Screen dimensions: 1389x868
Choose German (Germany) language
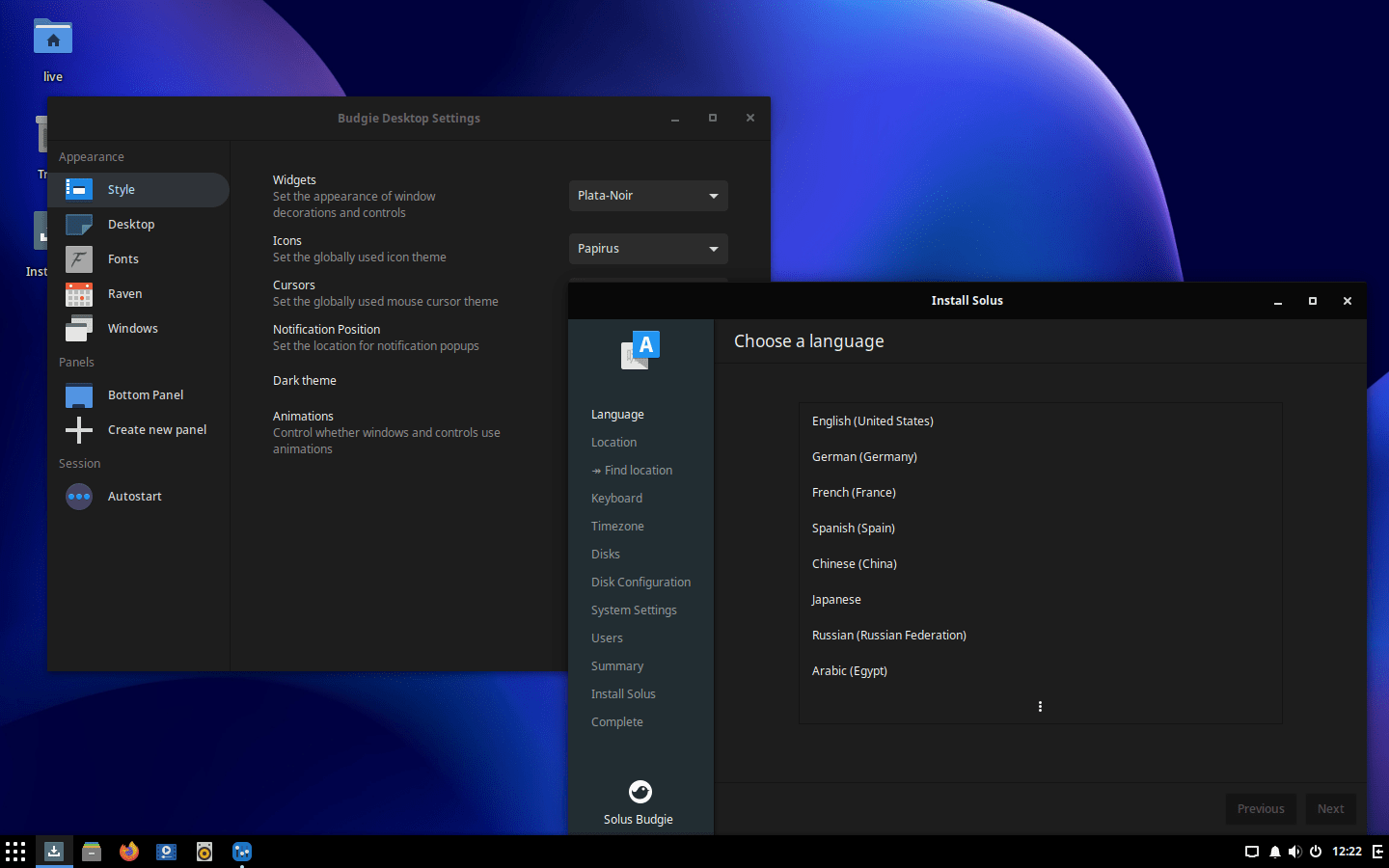coord(1040,457)
